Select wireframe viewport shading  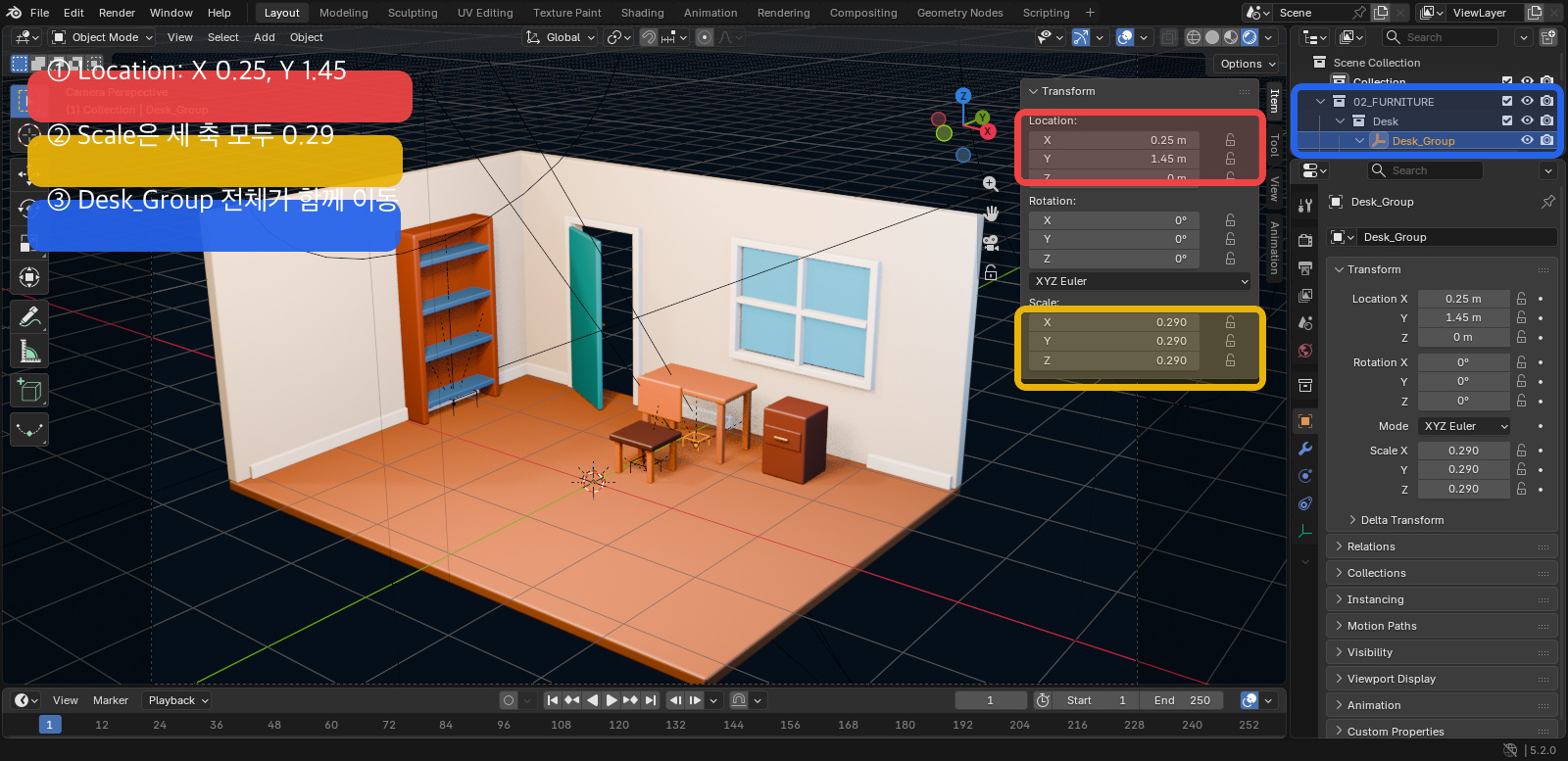click(1194, 37)
